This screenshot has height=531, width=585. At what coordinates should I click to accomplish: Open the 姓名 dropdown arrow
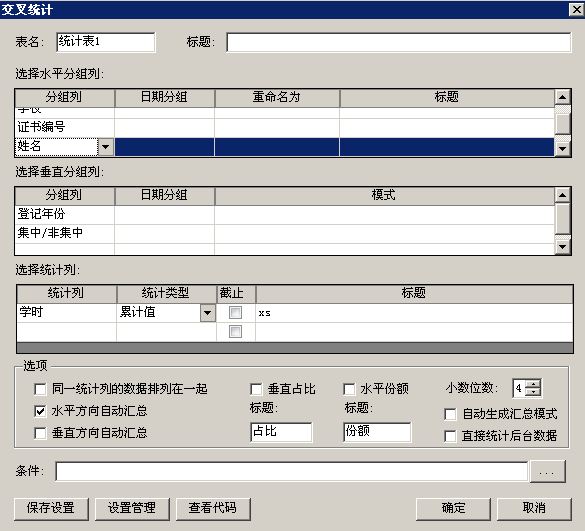[x=106, y=147]
